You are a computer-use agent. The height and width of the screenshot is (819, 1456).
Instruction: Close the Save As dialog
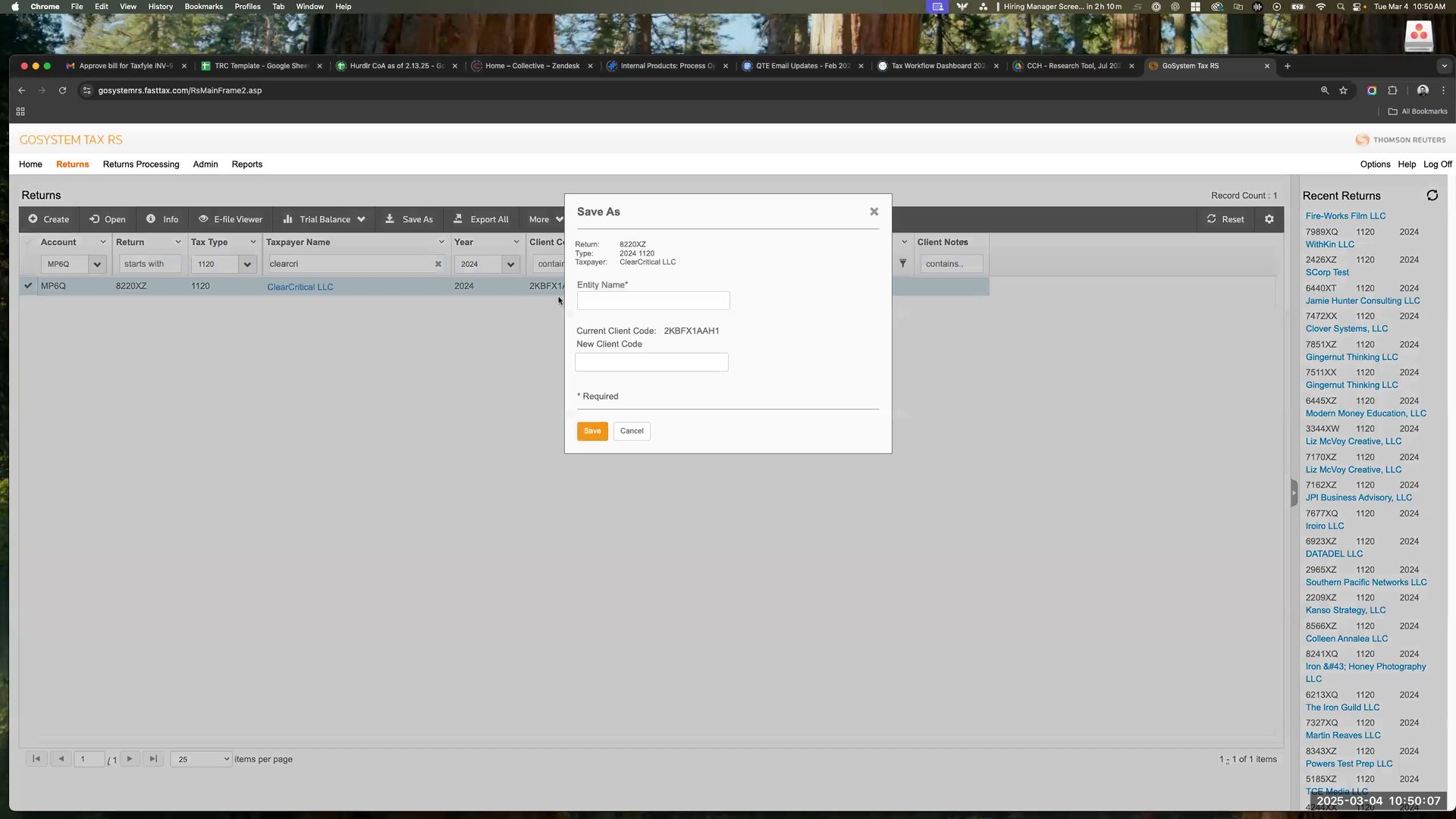(x=874, y=212)
